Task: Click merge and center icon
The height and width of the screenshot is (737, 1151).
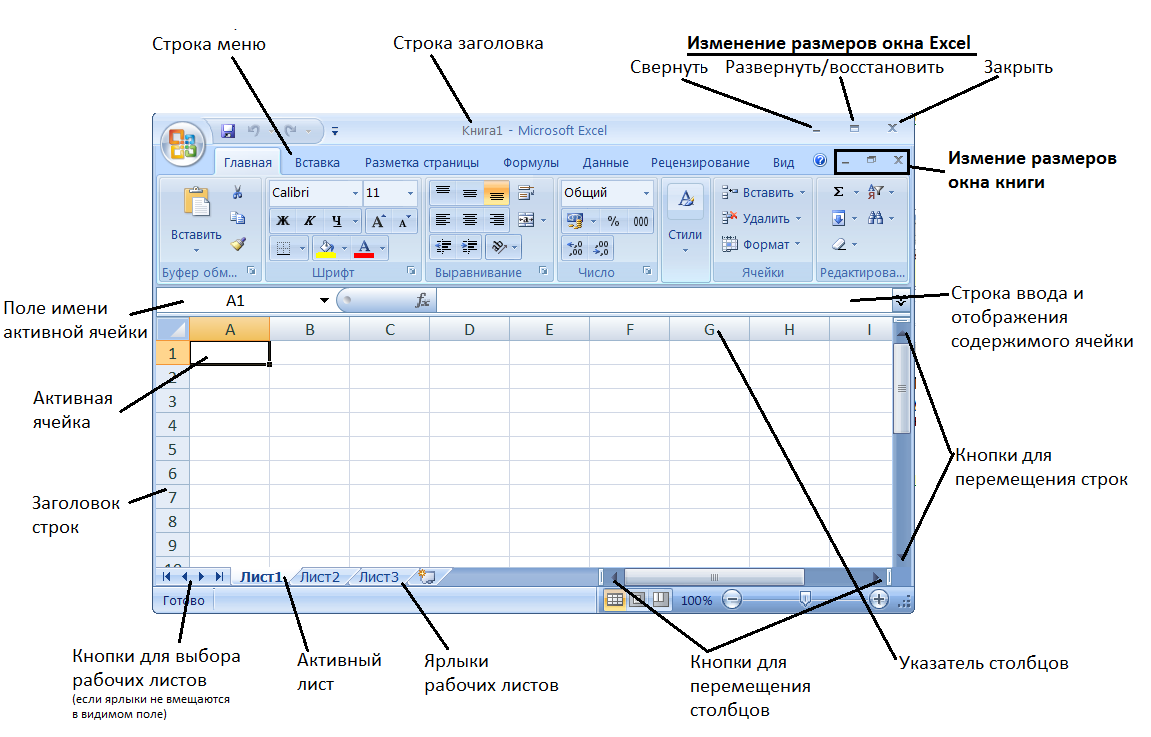Action: click(x=526, y=219)
